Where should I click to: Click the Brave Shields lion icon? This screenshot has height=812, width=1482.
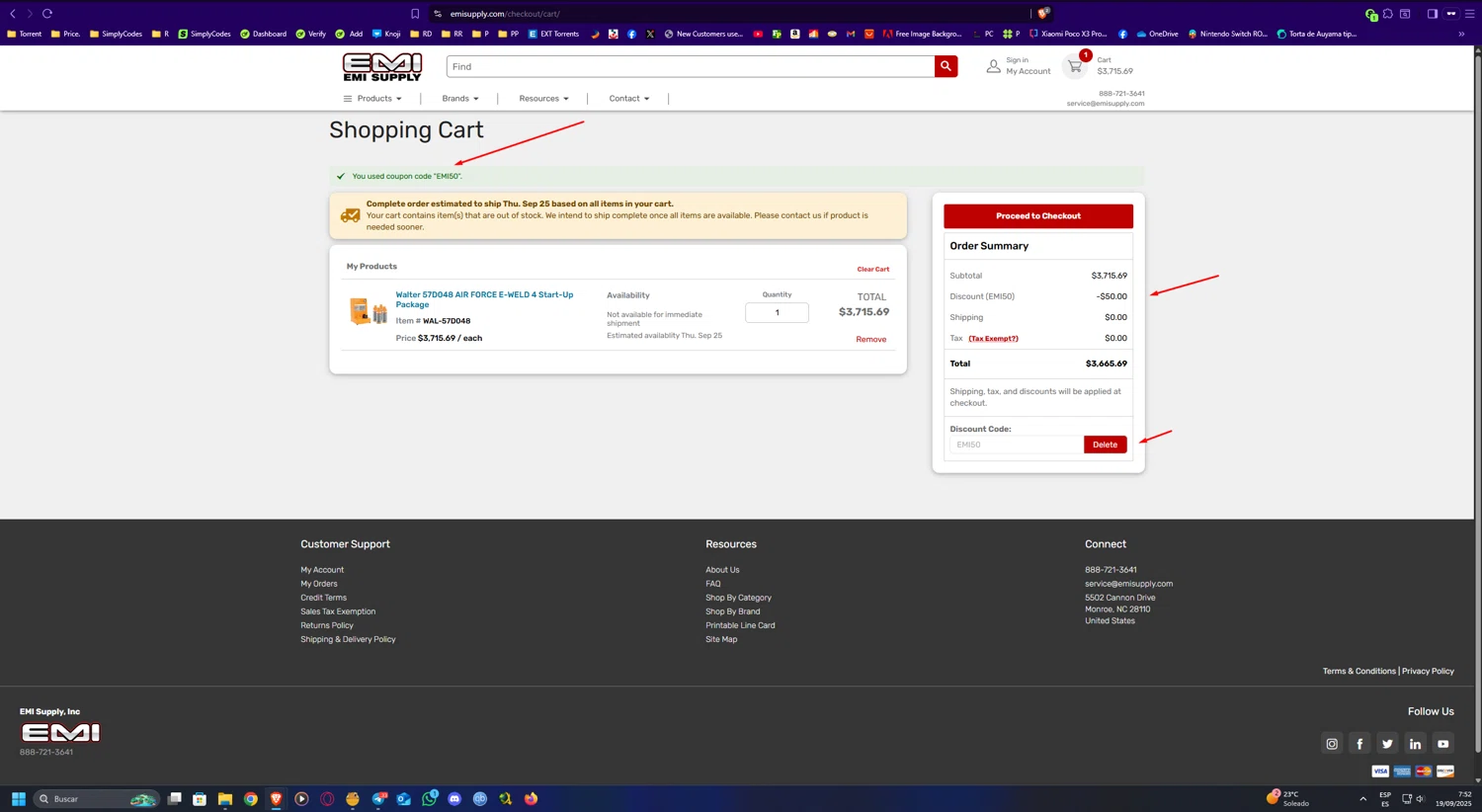[1042, 14]
